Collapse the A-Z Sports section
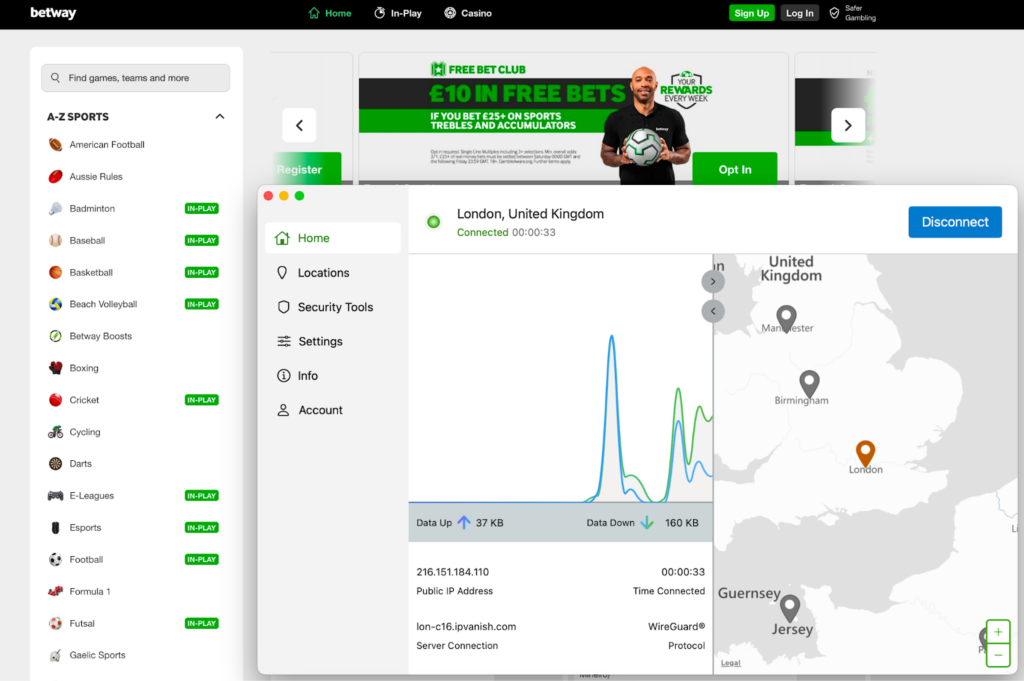 (219, 117)
